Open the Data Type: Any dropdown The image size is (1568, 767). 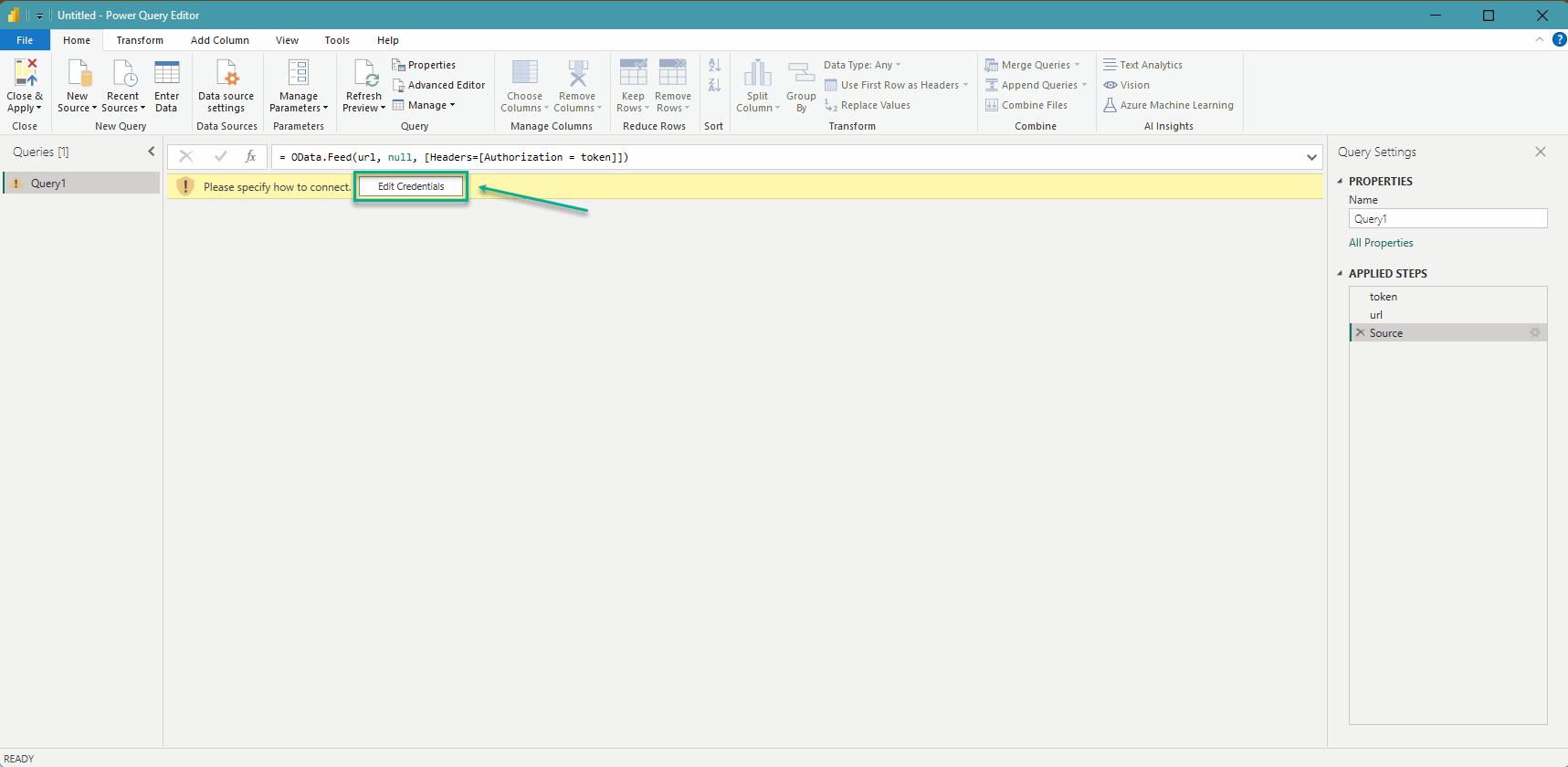tap(861, 65)
